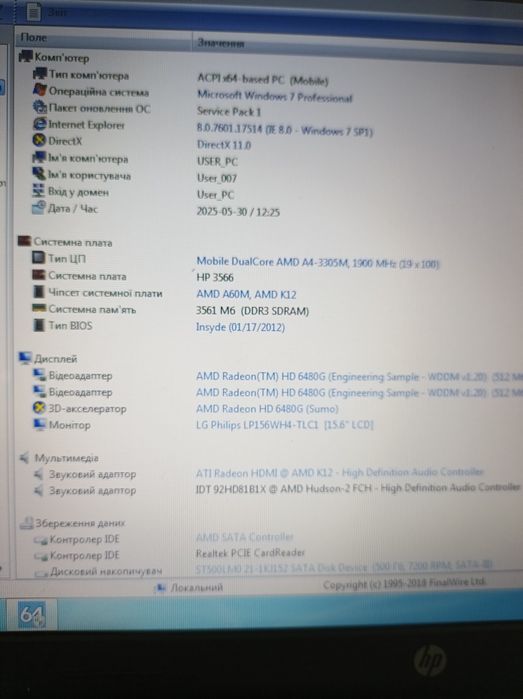Screen dimensions: 523x699
Task: Click the Системна пам'ять memory icon
Action: pos(39,308)
